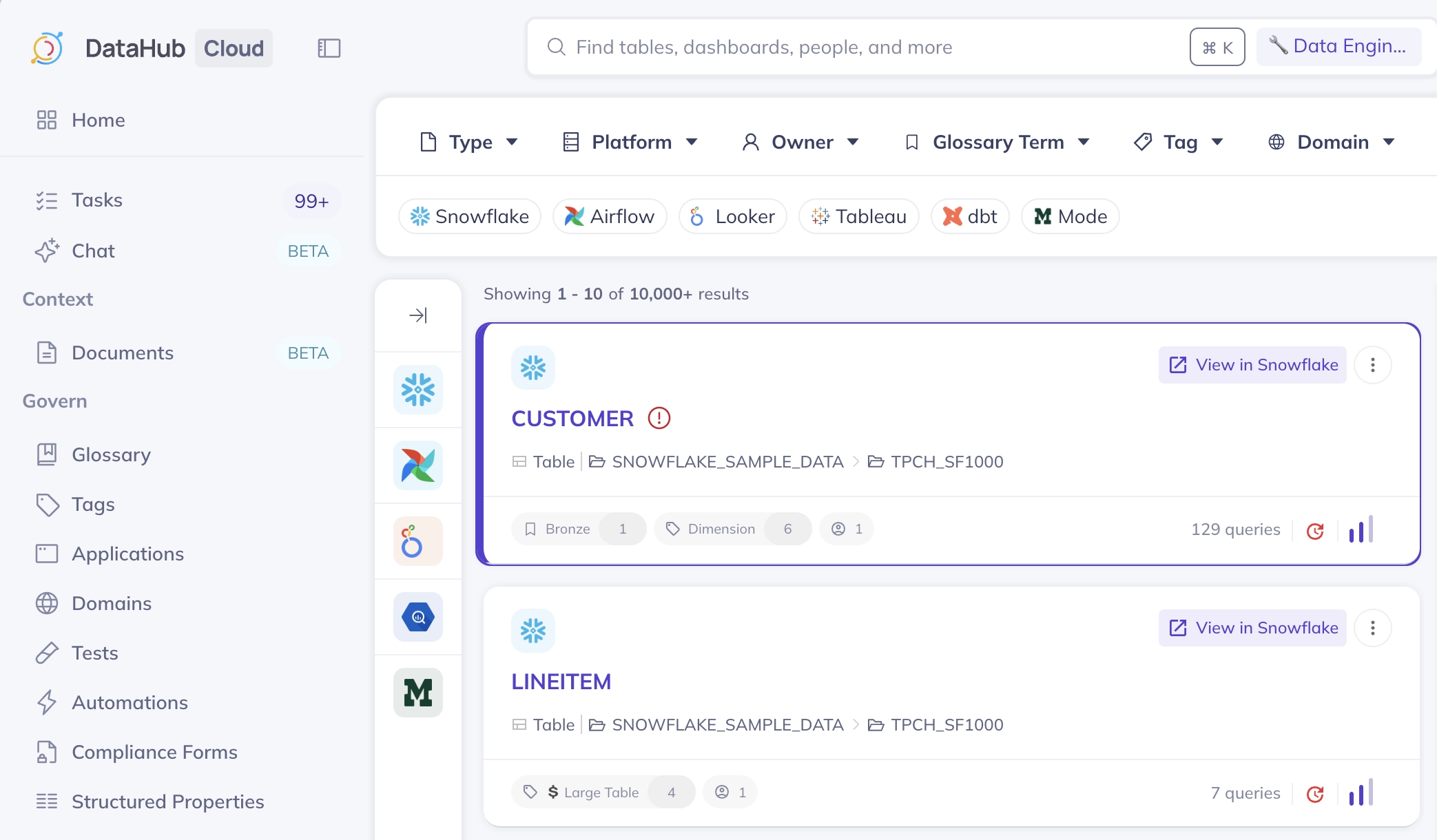
Task: Go to Compliance Forms in sidebar
Action: [154, 752]
